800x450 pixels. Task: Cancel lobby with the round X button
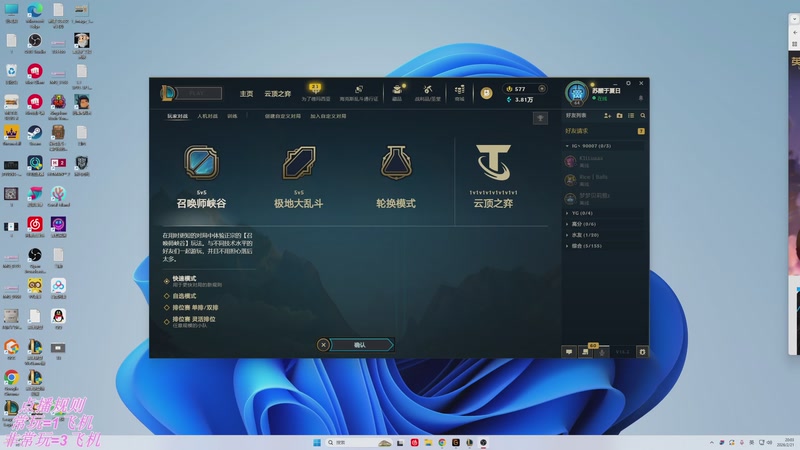323,345
